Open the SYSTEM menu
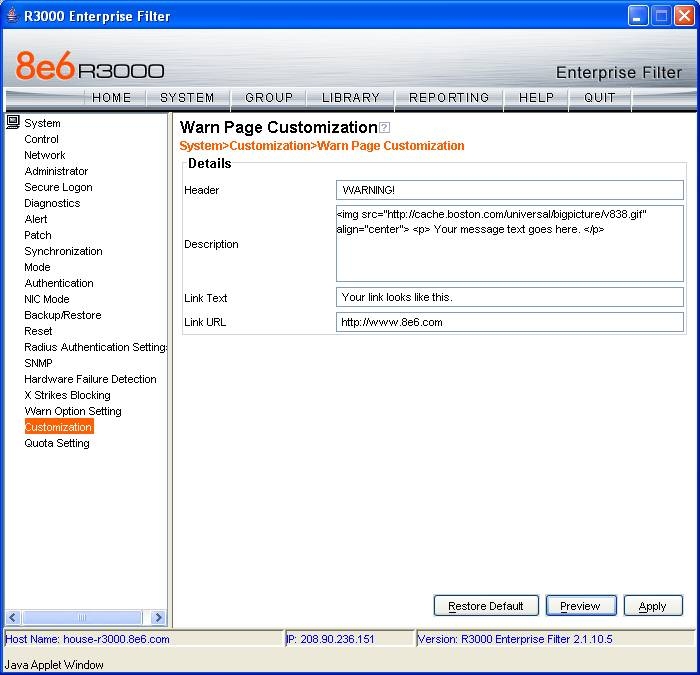This screenshot has height=675, width=700. click(187, 98)
